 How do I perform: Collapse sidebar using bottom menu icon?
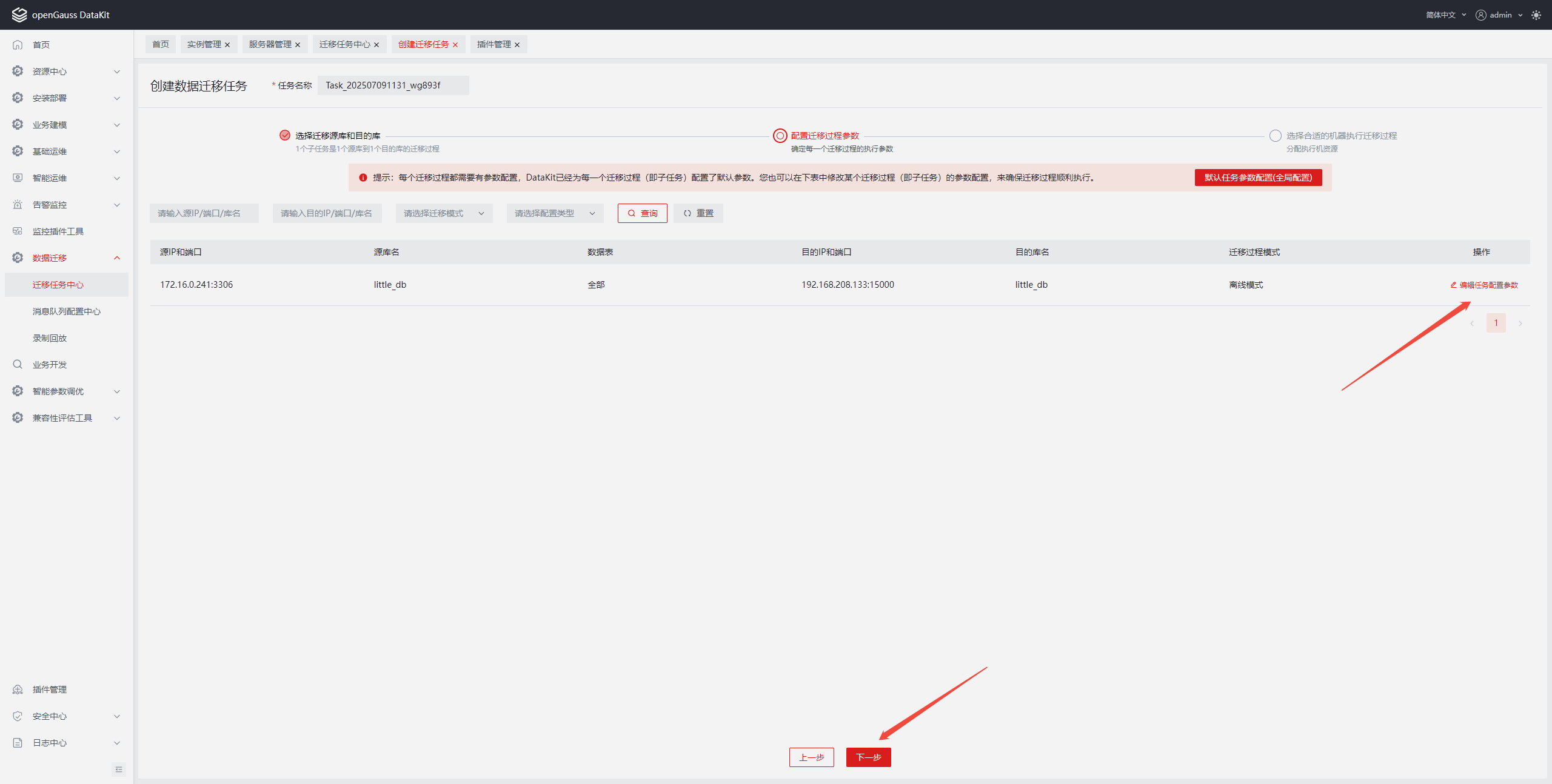click(119, 769)
